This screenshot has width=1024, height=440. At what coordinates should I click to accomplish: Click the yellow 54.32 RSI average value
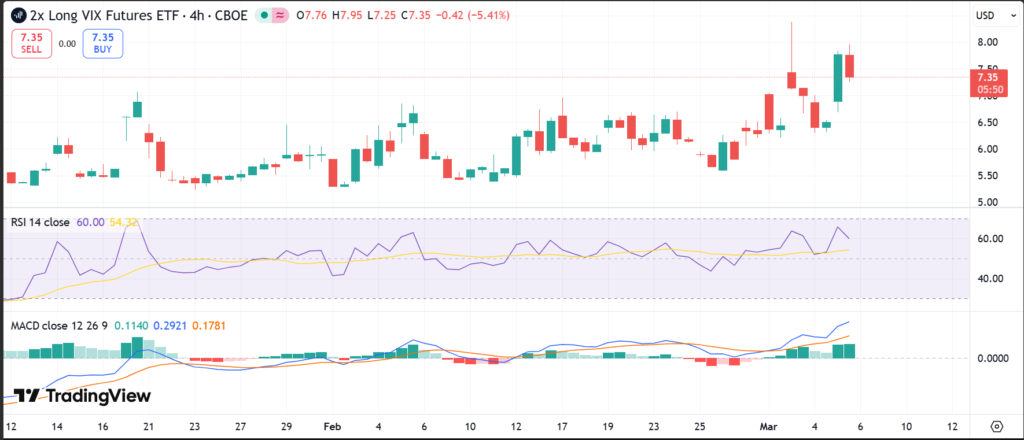point(123,222)
